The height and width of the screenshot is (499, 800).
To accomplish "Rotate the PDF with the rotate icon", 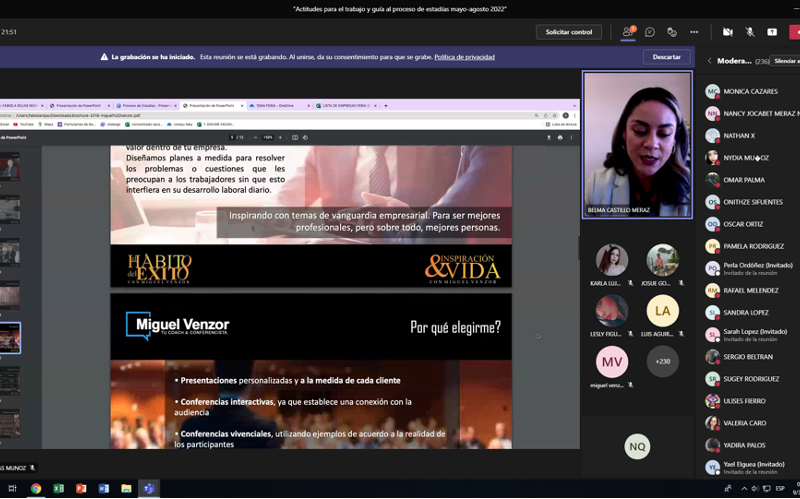I will click(x=305, y=137).
